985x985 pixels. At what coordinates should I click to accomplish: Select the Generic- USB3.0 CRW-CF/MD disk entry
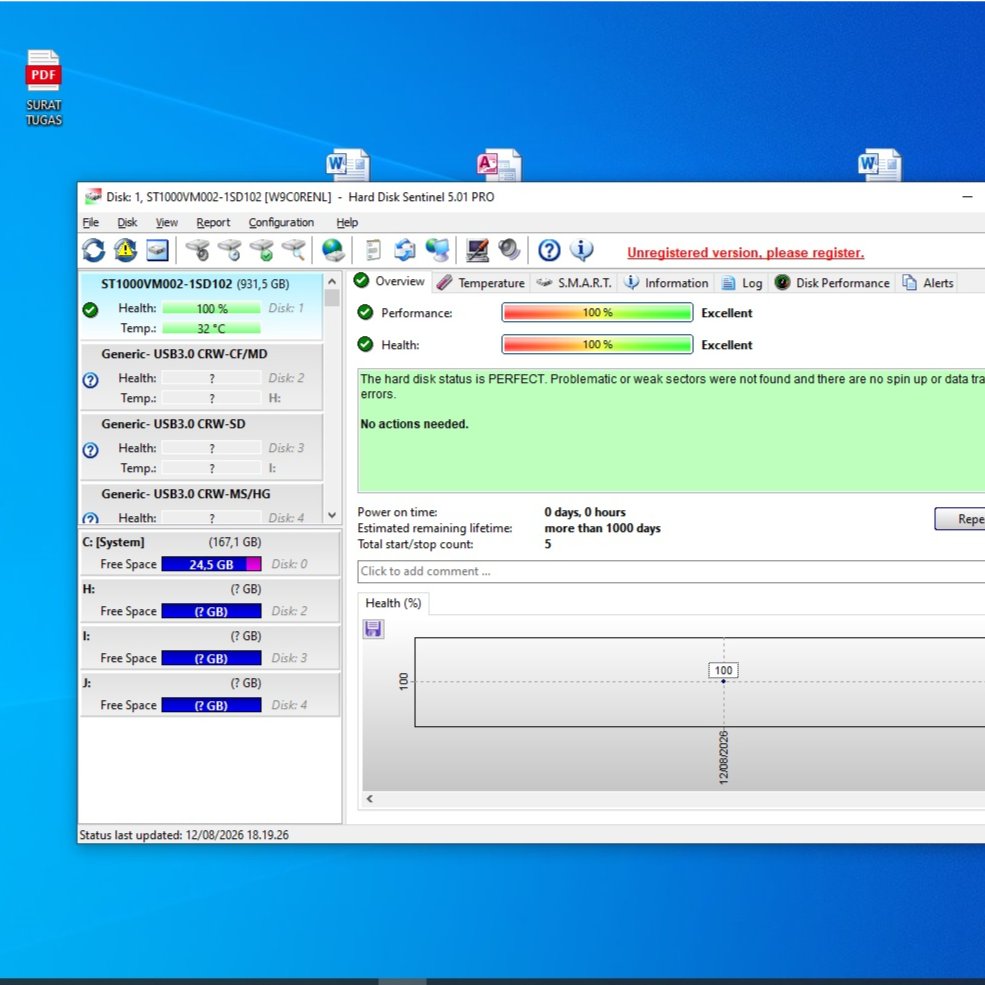pyautogui.click(x=202, y=376)
